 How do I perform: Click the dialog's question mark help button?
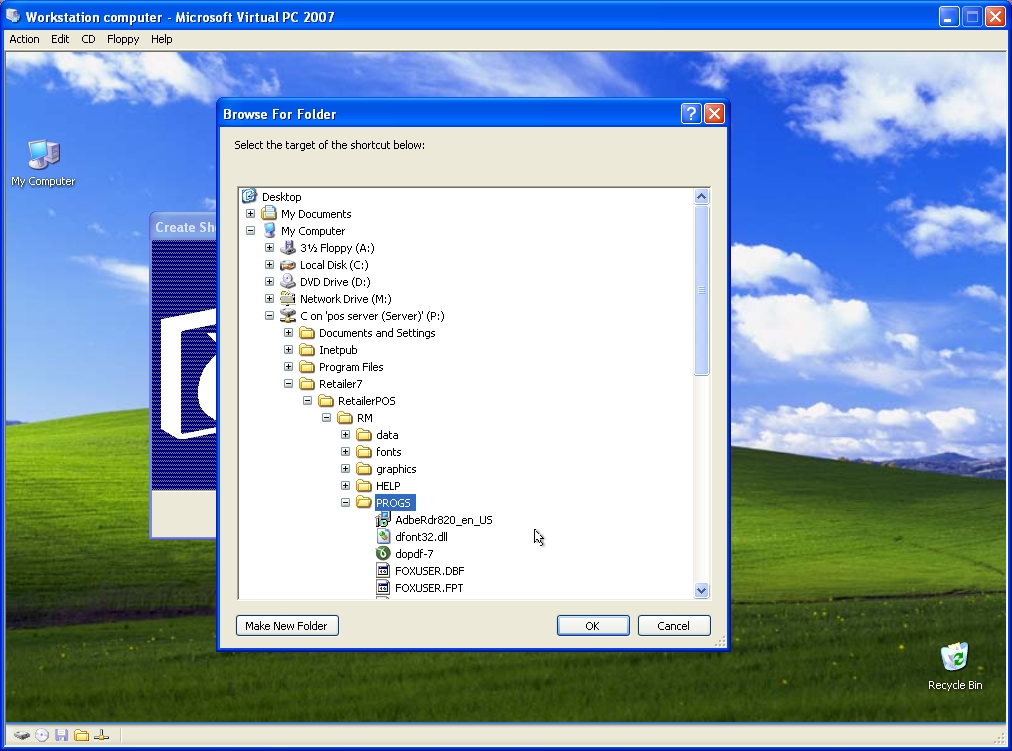(x=691, y=114)
